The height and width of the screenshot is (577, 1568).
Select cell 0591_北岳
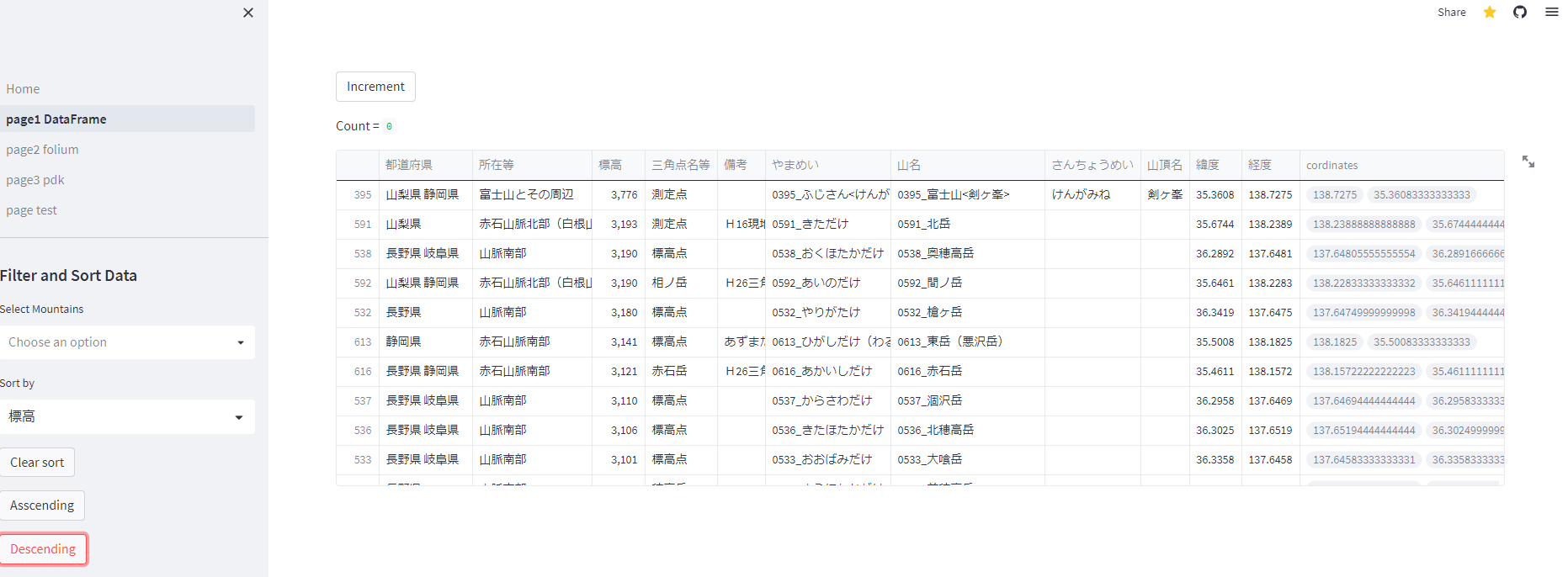click(967, 224)
